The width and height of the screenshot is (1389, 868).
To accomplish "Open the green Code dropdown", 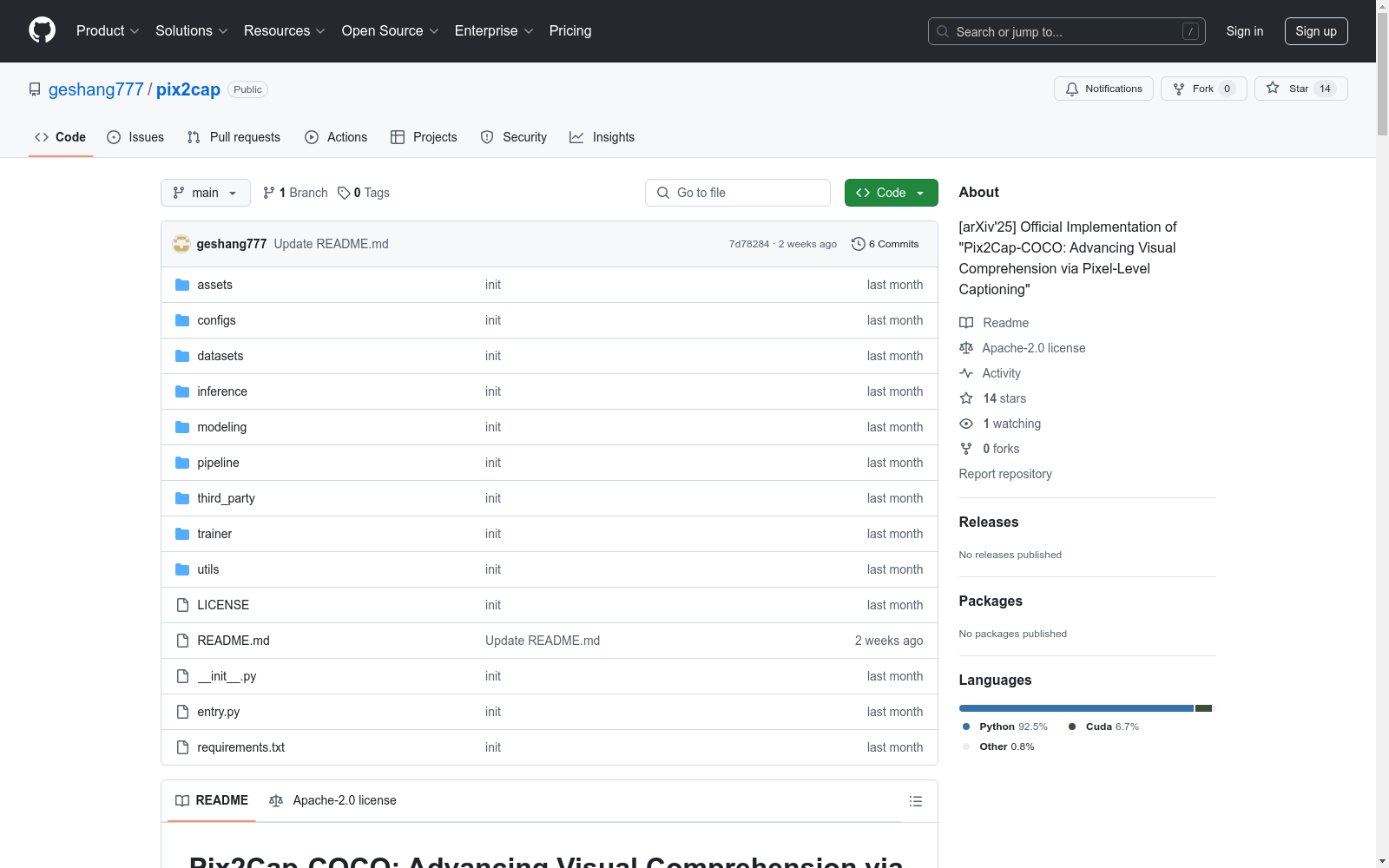I will 891,193.
